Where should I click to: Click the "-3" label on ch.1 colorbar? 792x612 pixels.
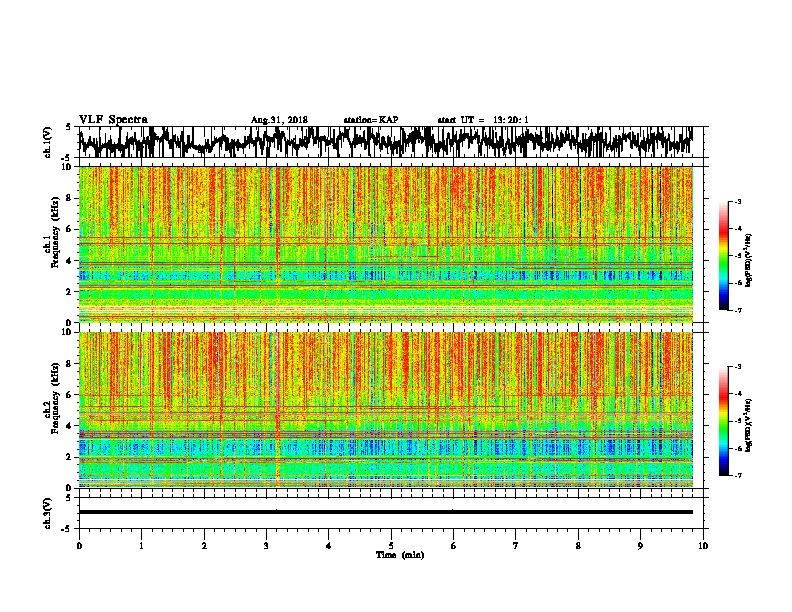pos(737,201)
